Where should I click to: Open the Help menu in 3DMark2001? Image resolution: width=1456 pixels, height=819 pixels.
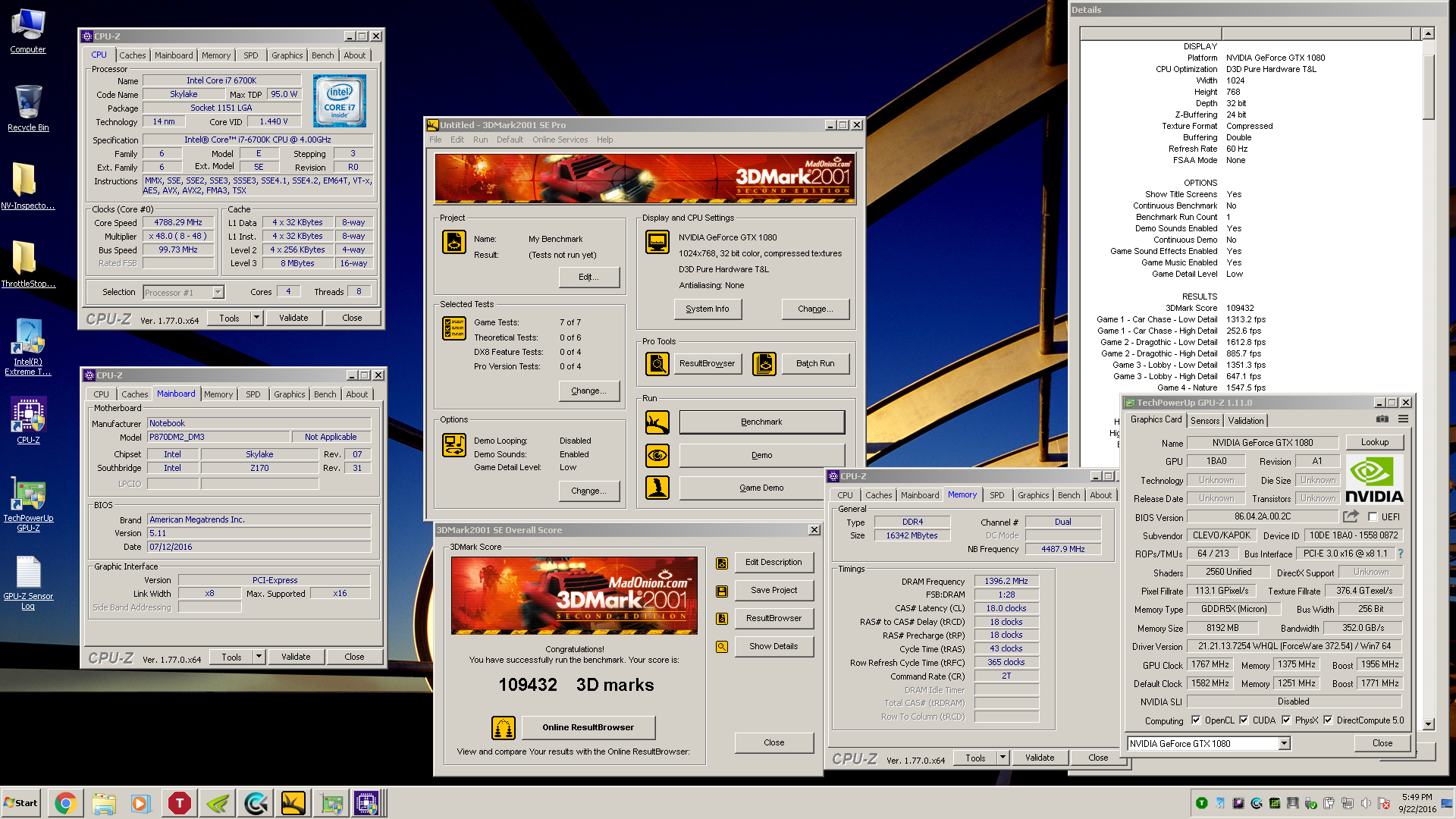(604, 140)
